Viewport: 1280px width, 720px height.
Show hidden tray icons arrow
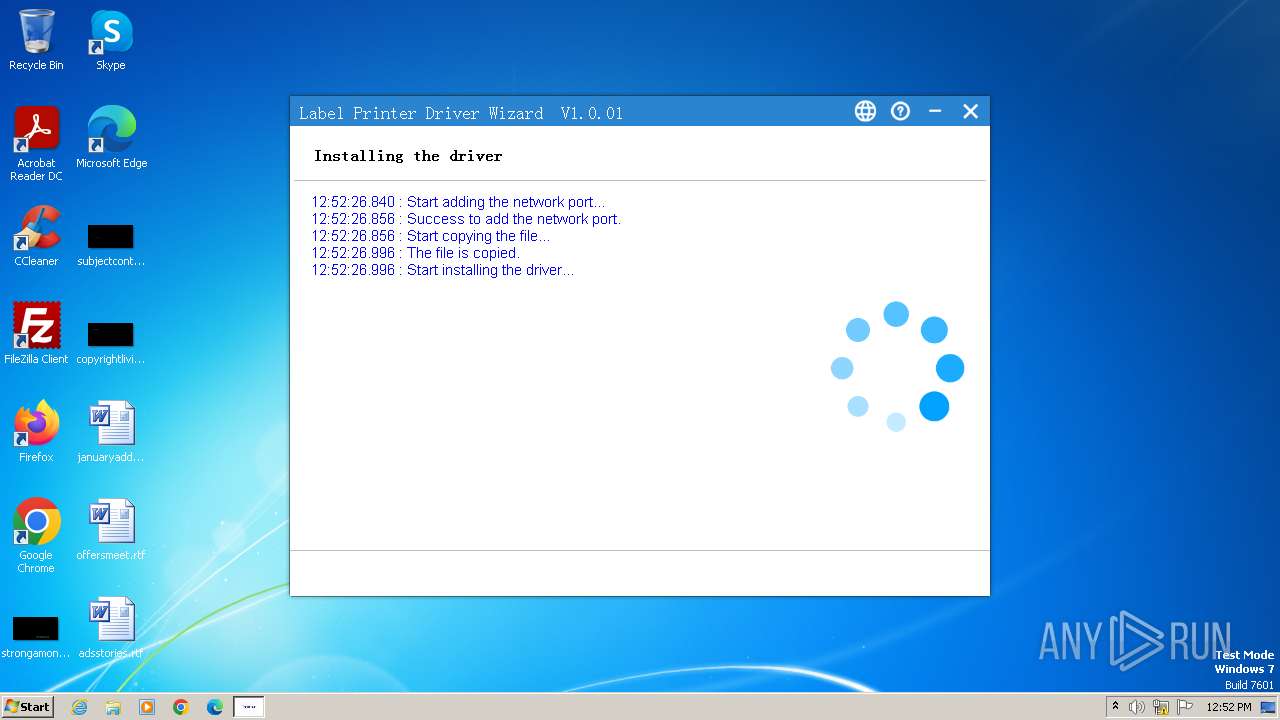1115,707
